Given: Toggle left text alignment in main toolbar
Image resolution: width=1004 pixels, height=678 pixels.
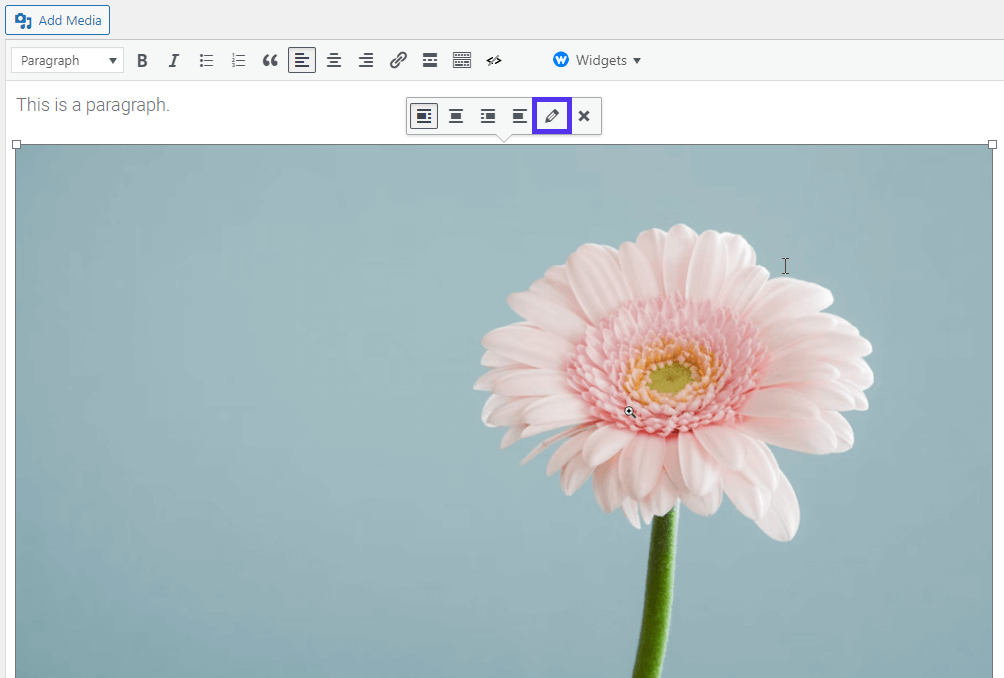Looking at the screenshot, I should 302,60.
